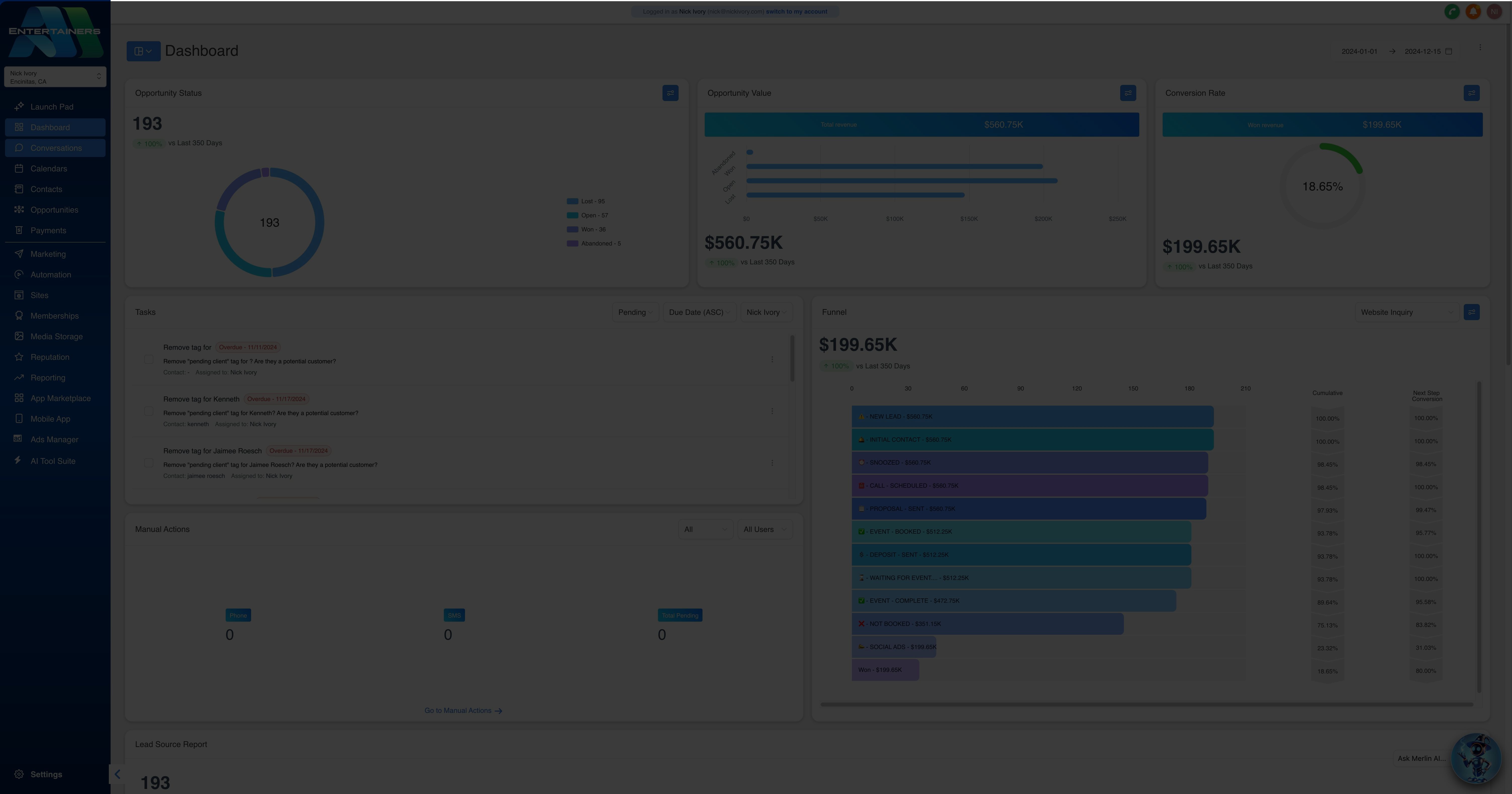Click the Dashboard grid icon in sidebar
This screenshot has height=794, width=1512.
pyautogui.click(x=19, y=127)
